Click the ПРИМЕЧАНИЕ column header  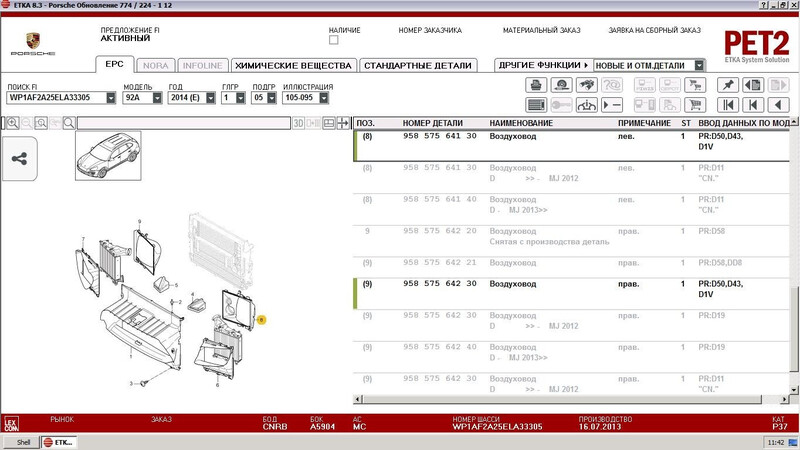coord(644,123)
